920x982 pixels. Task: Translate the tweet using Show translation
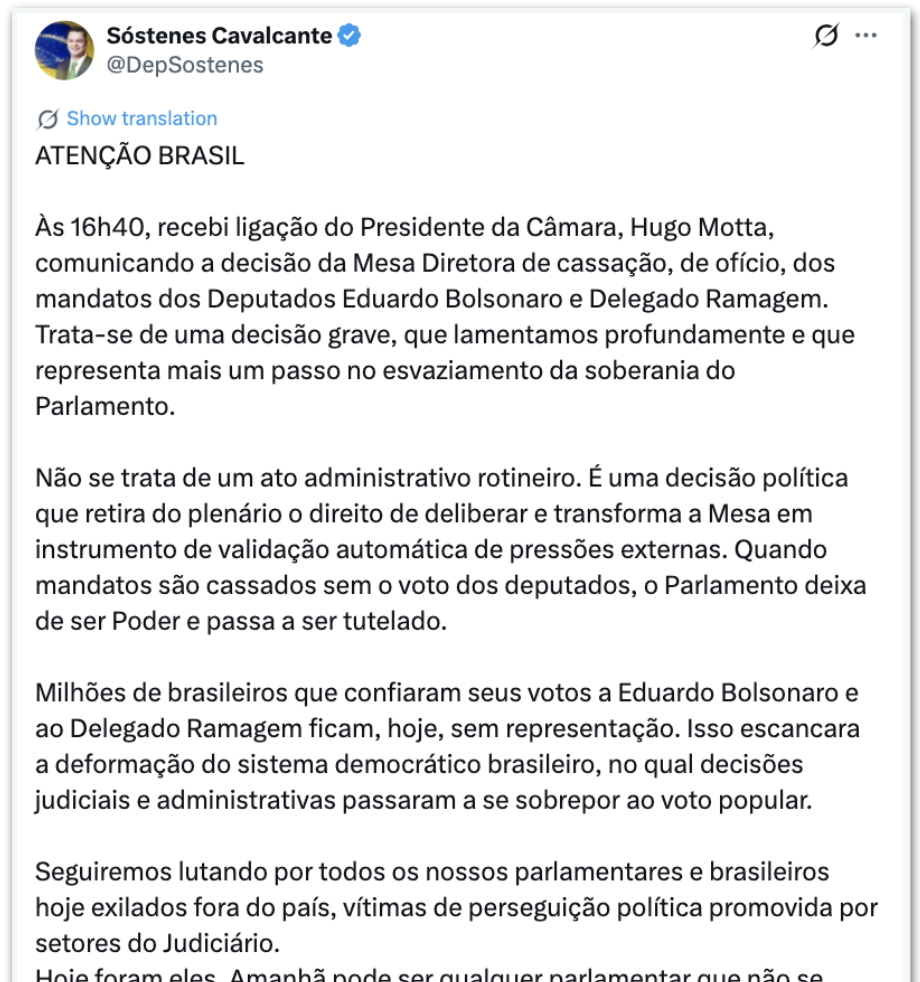[x=141, y=118]
